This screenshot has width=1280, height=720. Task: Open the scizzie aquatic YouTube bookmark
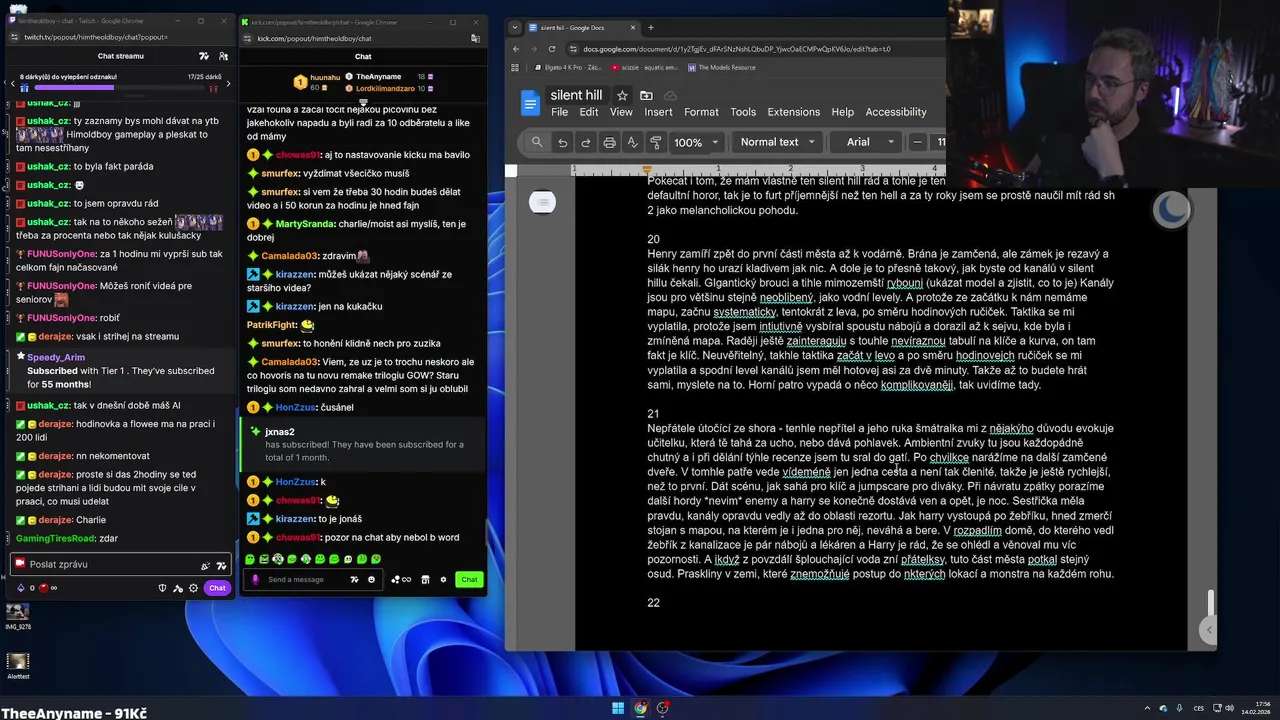point(643,67)
